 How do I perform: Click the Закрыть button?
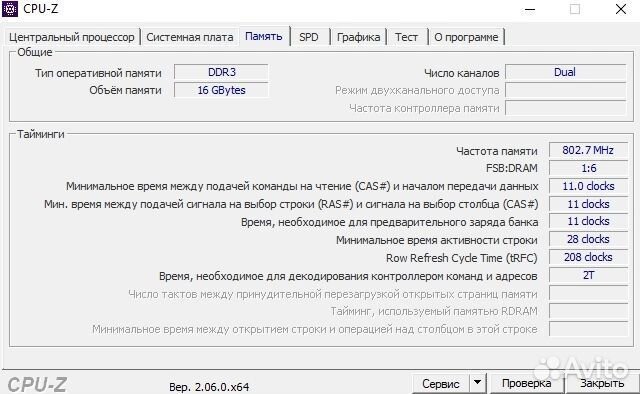pos(602,384)
